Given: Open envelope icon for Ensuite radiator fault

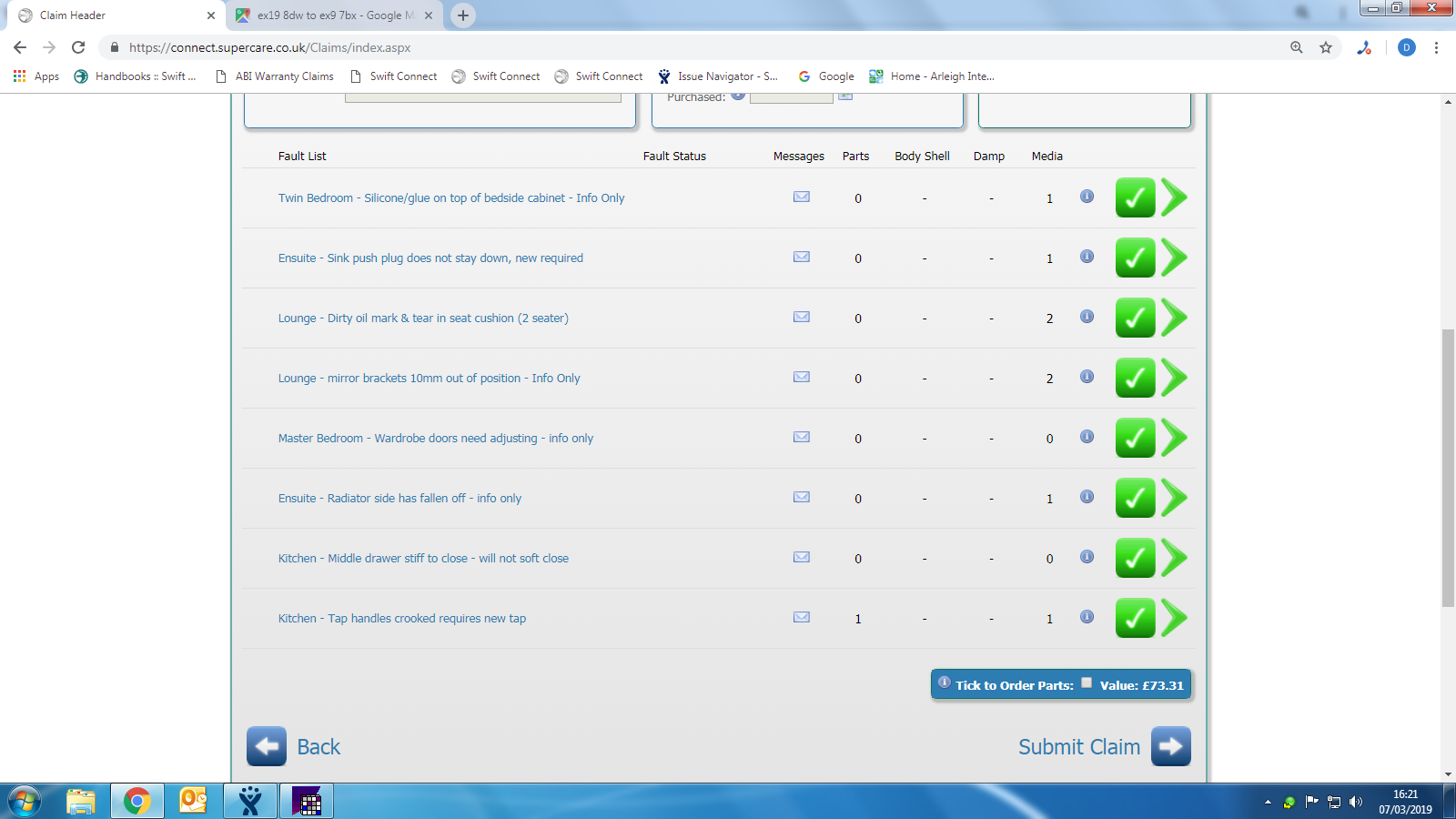Looking at the screenshot, I should [x=801, y=497].
